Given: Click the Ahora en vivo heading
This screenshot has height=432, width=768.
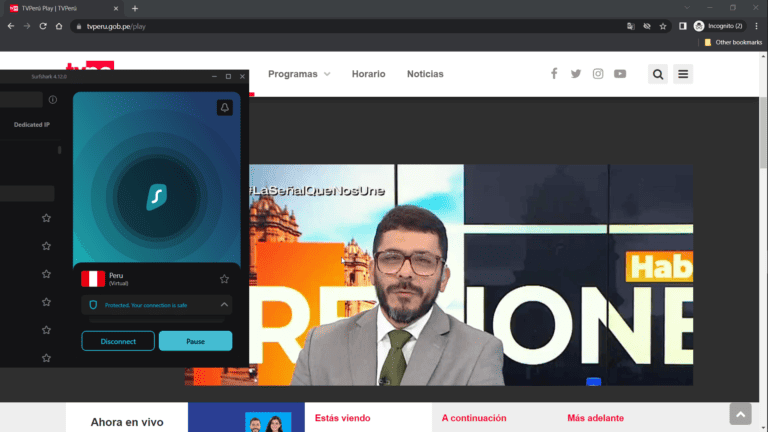Looking at the screenshot, I should click(x=127, y=422).
